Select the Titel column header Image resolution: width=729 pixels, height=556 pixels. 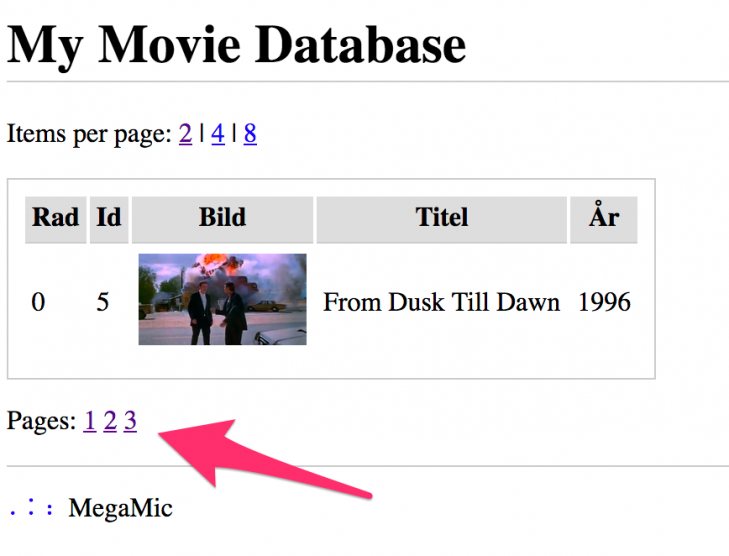pos(442,219)
